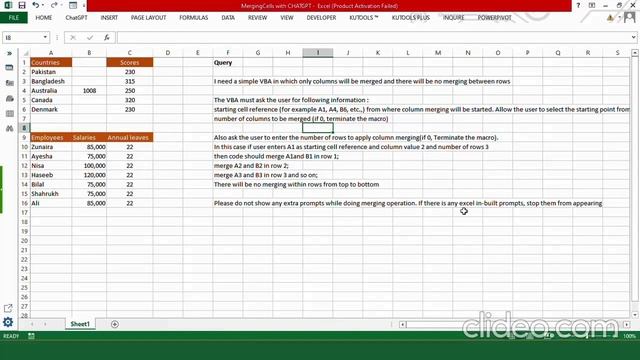Click the Undo arrow icon

coord(36,5)
